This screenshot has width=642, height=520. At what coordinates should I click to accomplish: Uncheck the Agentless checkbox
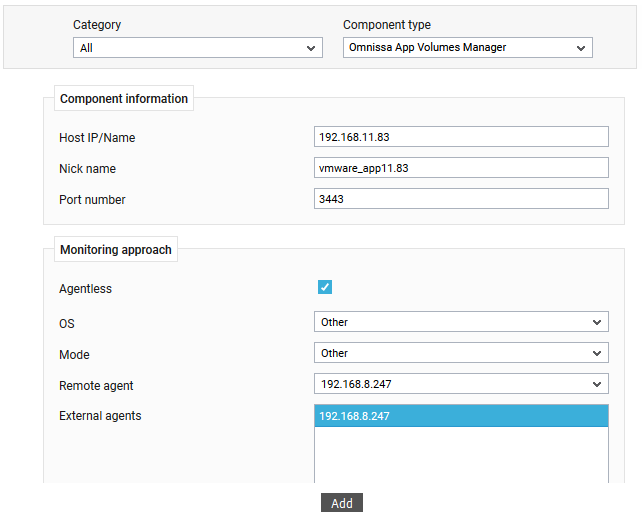325,287
